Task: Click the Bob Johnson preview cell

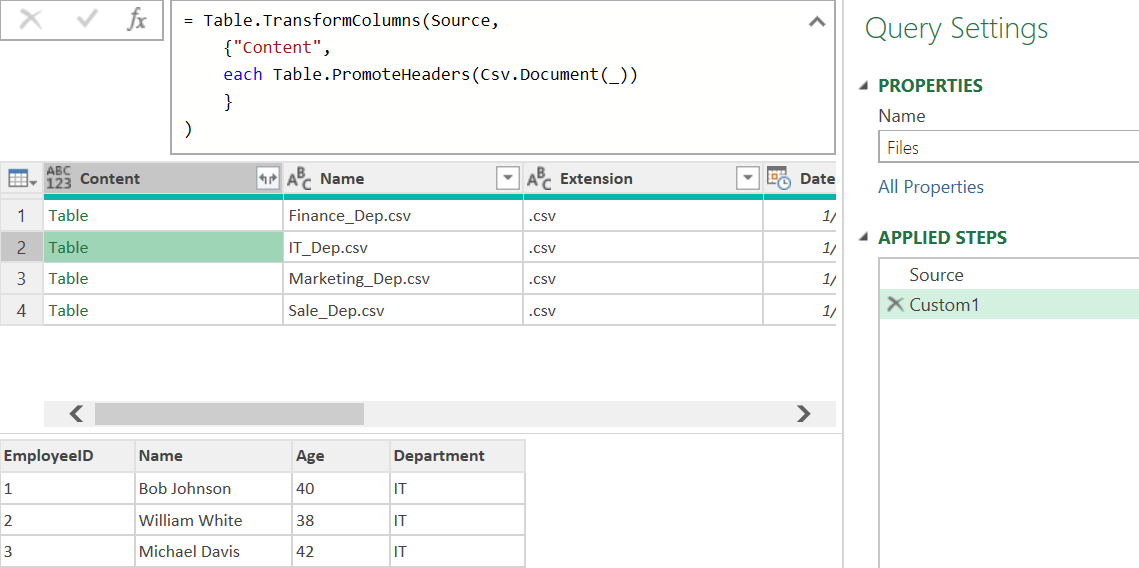Action: (214, 488)
